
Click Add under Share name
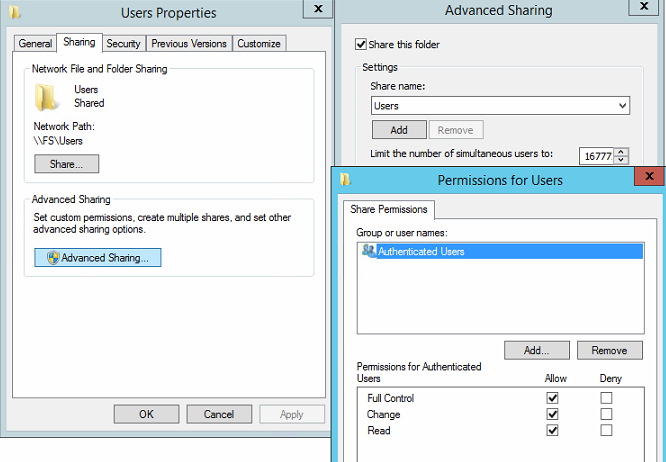(399, 130)
